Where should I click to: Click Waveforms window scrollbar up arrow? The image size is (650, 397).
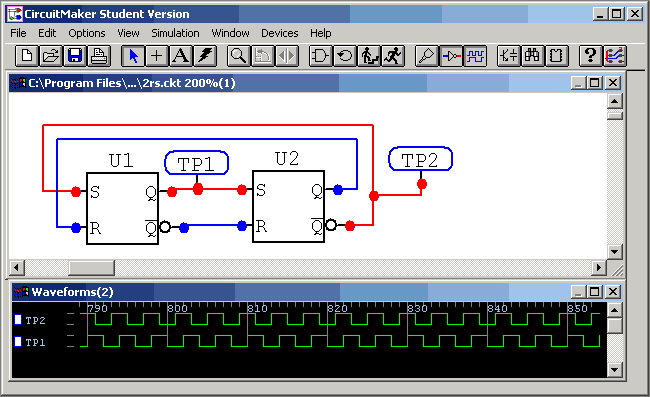click(614, 310)
